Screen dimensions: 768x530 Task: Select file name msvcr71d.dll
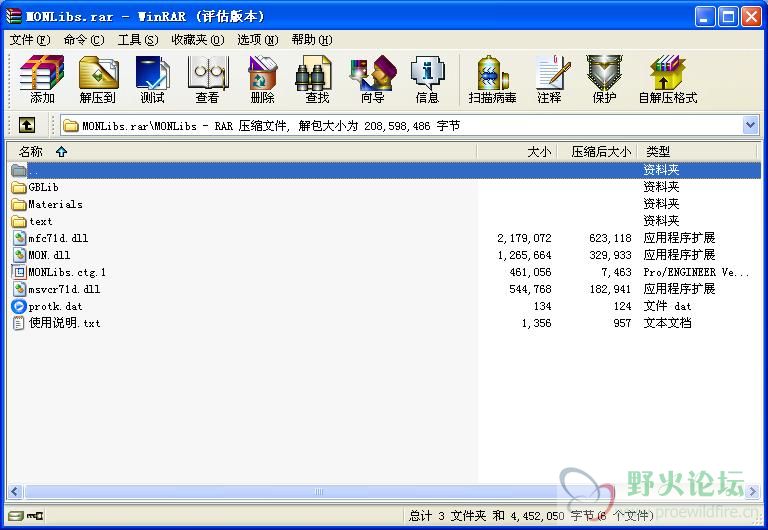click(64, 289)
